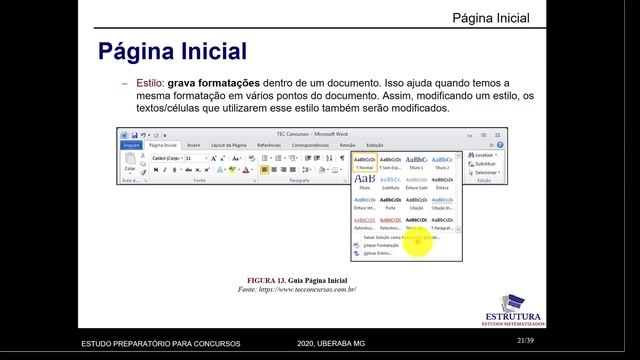Apply the Subtítulo style
This screenshot has width=640, height=360.
[x=391, y=183]
